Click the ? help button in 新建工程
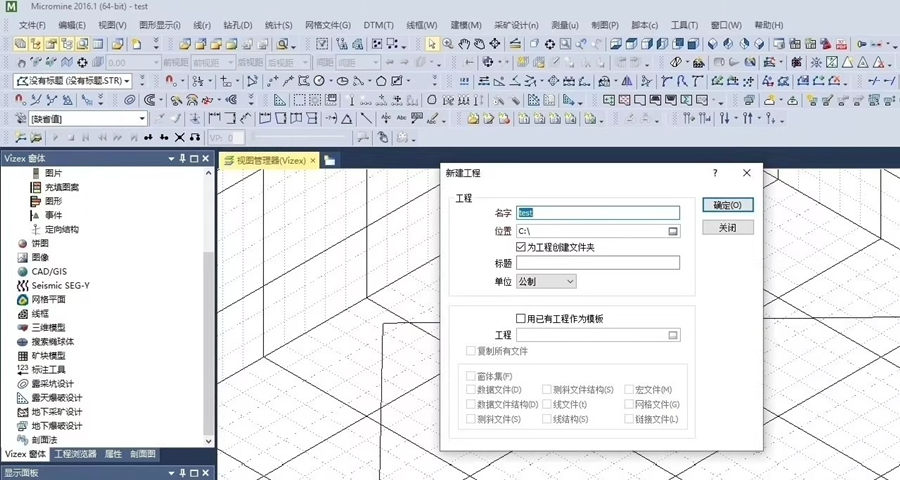 pos(715,173)
